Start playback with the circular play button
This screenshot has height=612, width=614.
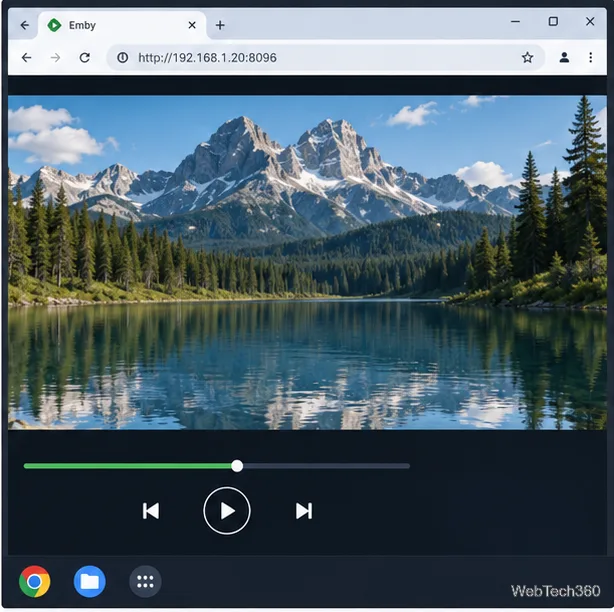click(227, 511)
